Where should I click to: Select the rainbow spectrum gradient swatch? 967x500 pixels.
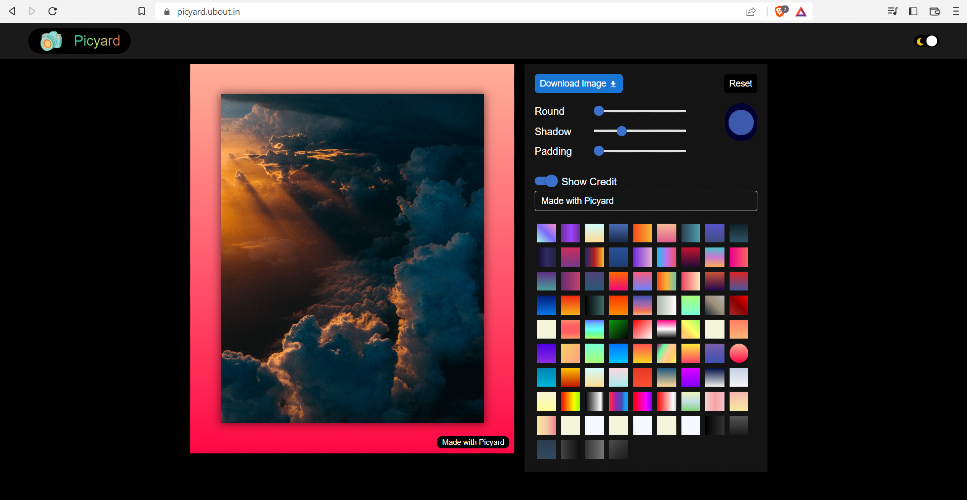tap(570, 401)
